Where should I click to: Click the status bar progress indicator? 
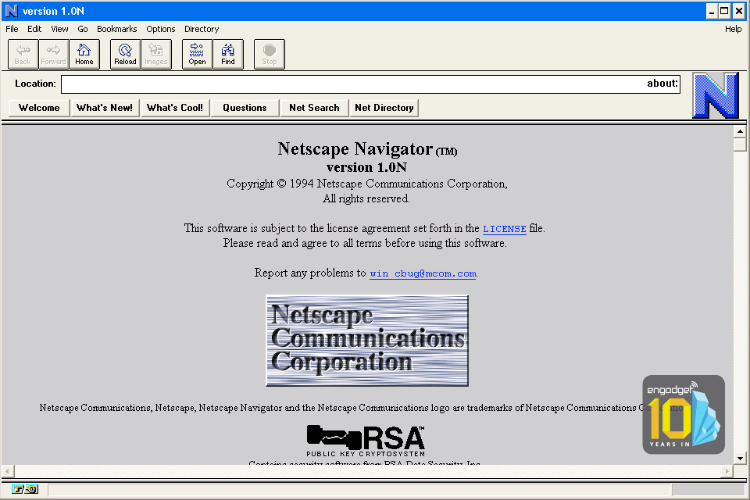(x=708, y=489)
